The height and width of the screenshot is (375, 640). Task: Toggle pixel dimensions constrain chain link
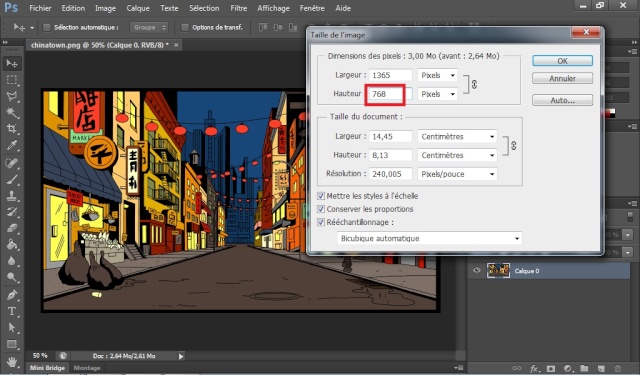pyautogui.click(x=474, y=84)
